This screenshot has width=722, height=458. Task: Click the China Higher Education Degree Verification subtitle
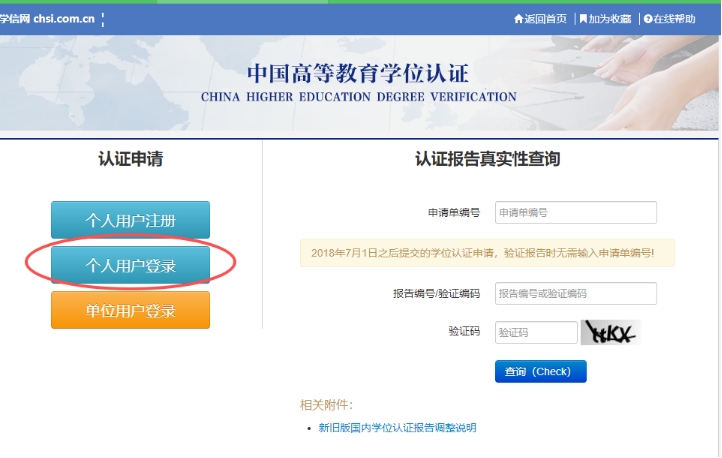pyautogui.click(x=358, y=98)
